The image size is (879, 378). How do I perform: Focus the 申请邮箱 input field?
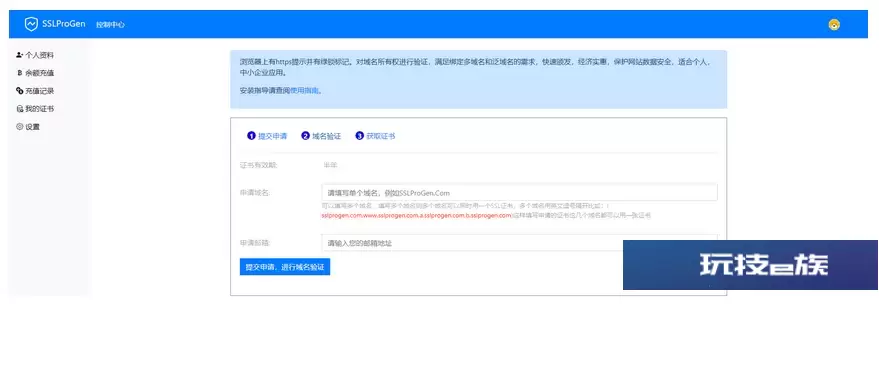519,243
